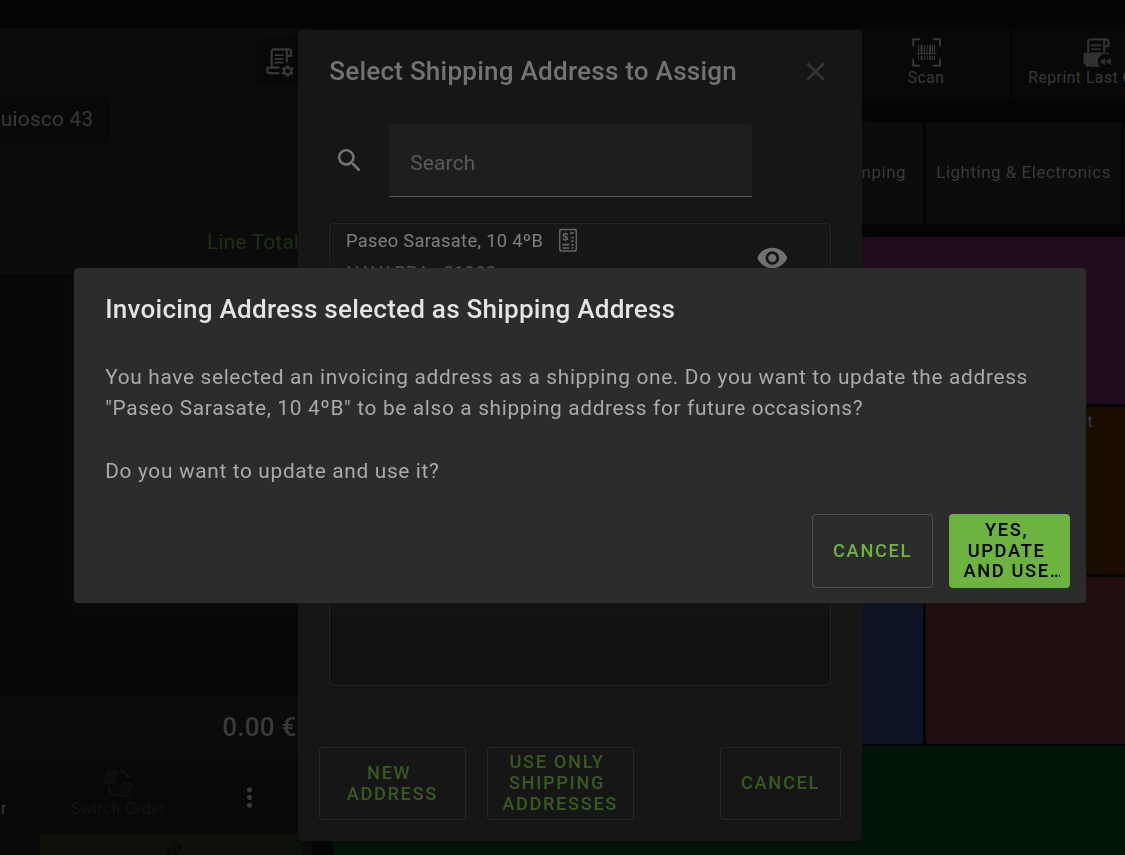Close the Select Shipping Address dialog

point(815,72)
